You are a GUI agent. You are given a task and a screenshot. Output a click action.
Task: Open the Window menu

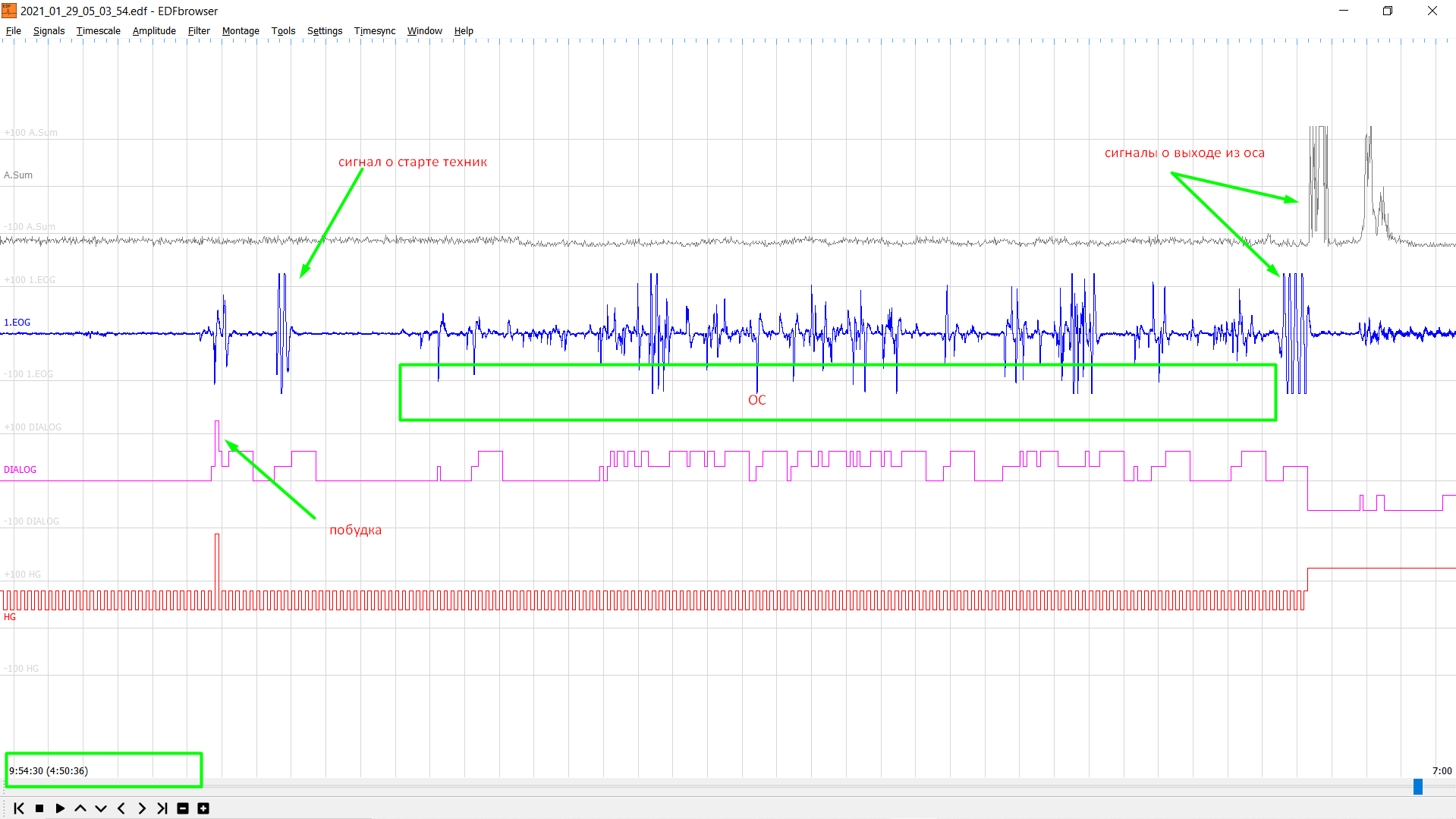click(x=425, y=31)
